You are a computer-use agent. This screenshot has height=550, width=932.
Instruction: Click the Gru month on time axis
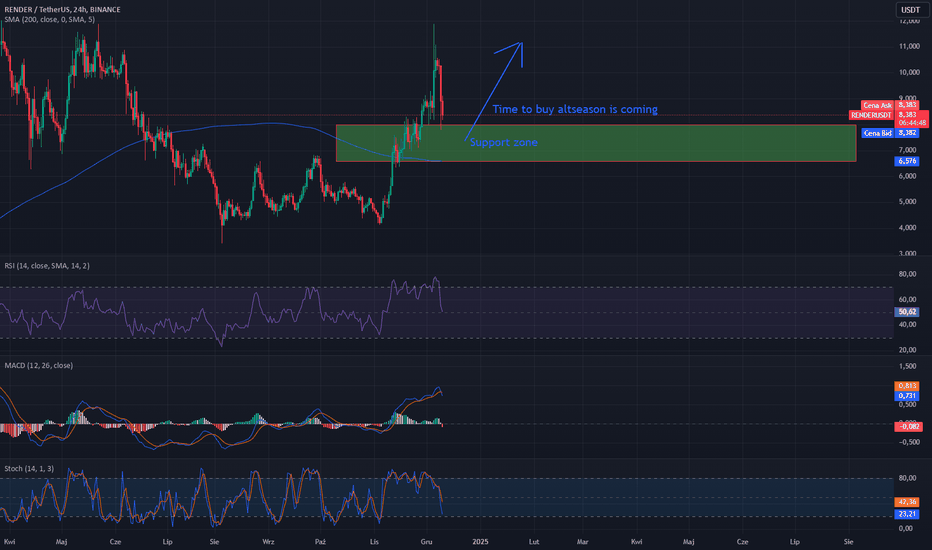click(x=426, y=542)
